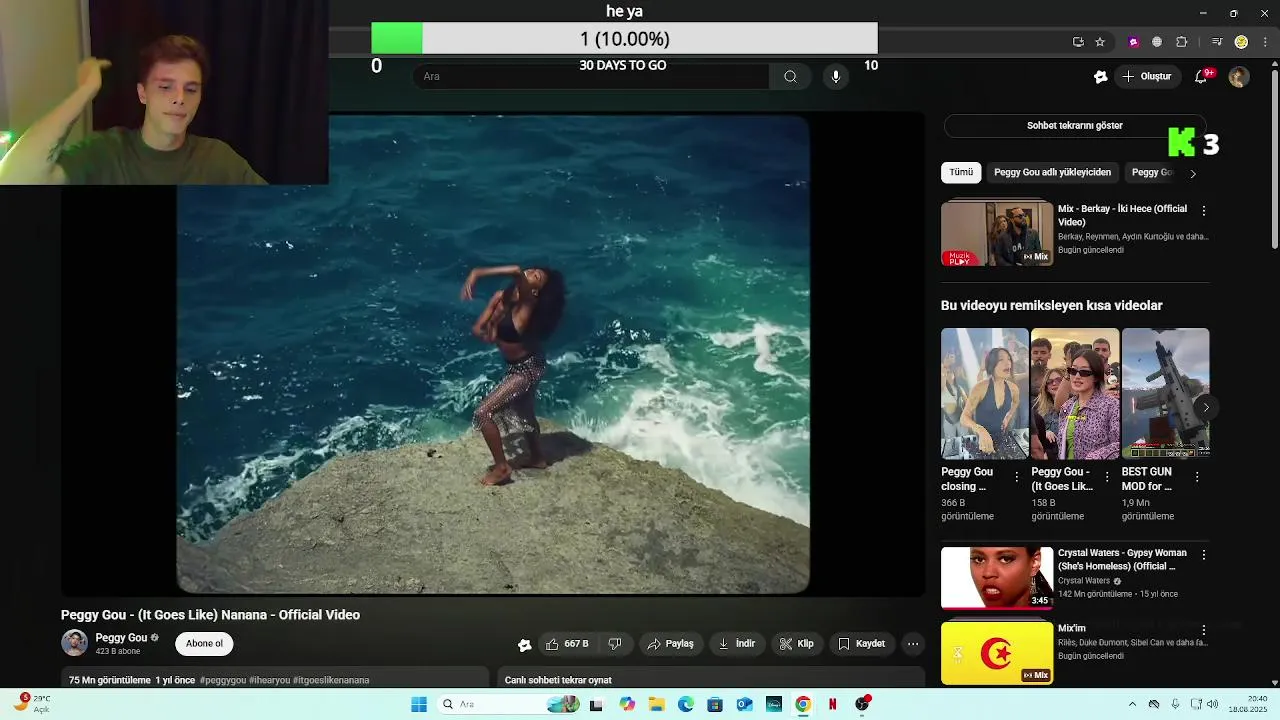Click #peggygou hashtag in description
This screenshot has height=720, width=1280.
223,680
